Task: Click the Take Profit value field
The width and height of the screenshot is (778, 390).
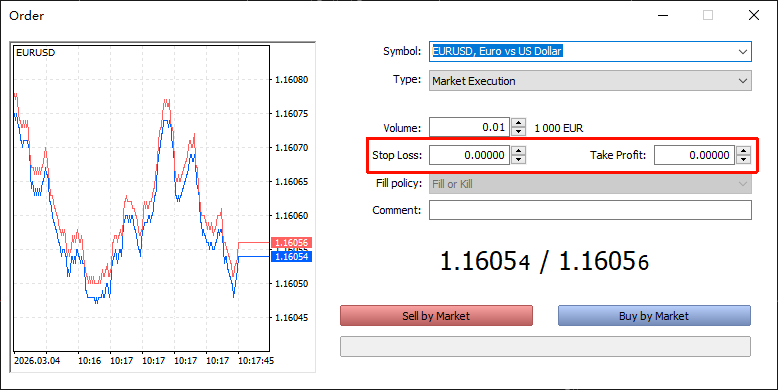Action: [694, 155]
